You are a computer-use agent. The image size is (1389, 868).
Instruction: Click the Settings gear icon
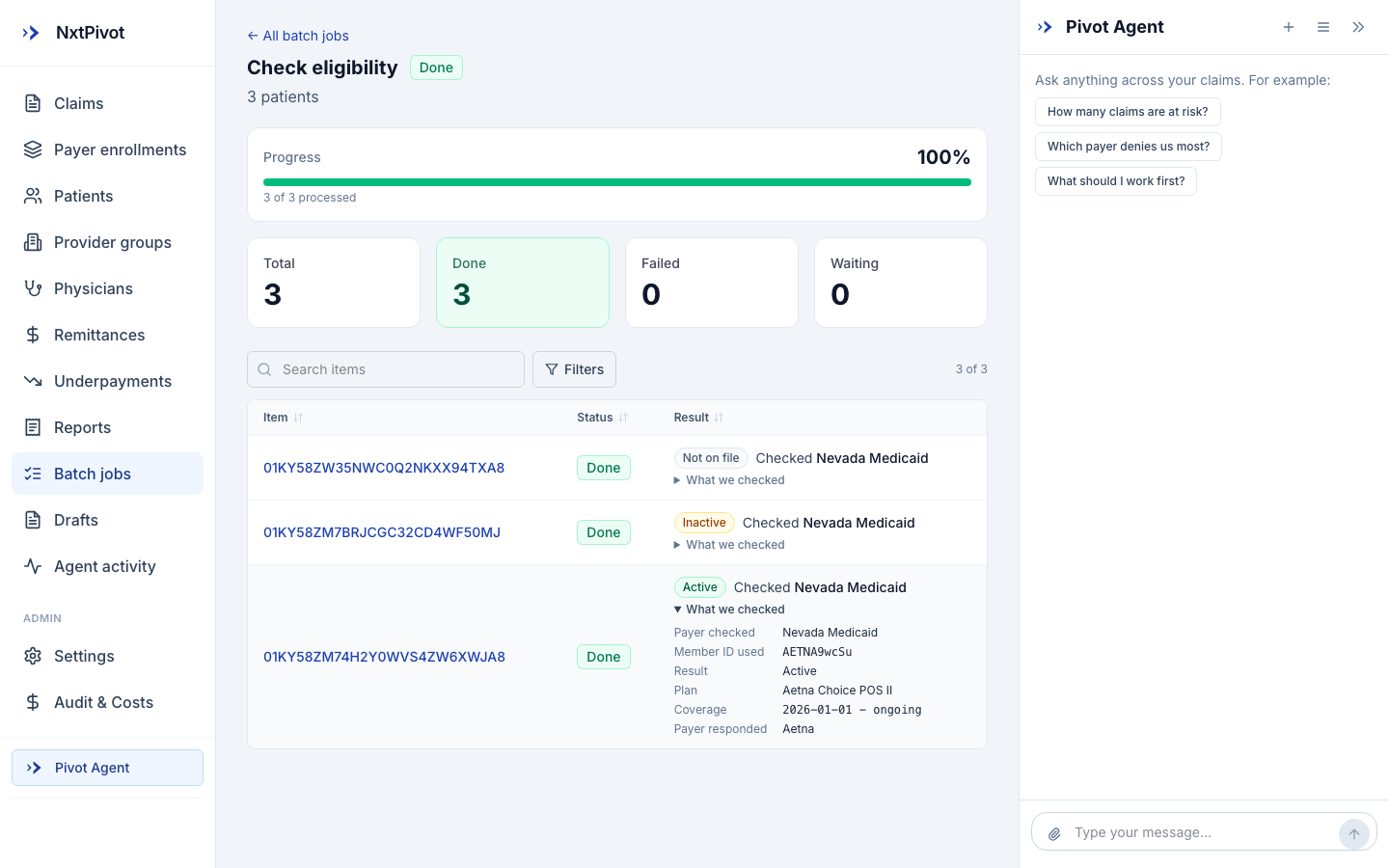click(x=33, y=656)
